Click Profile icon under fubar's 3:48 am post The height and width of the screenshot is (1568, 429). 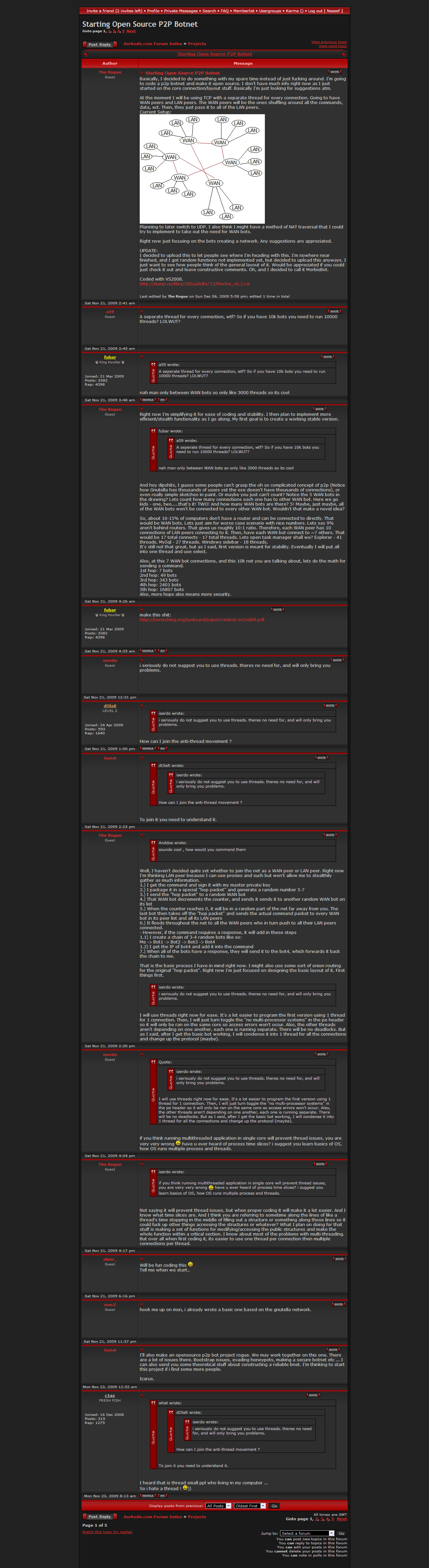148,400
